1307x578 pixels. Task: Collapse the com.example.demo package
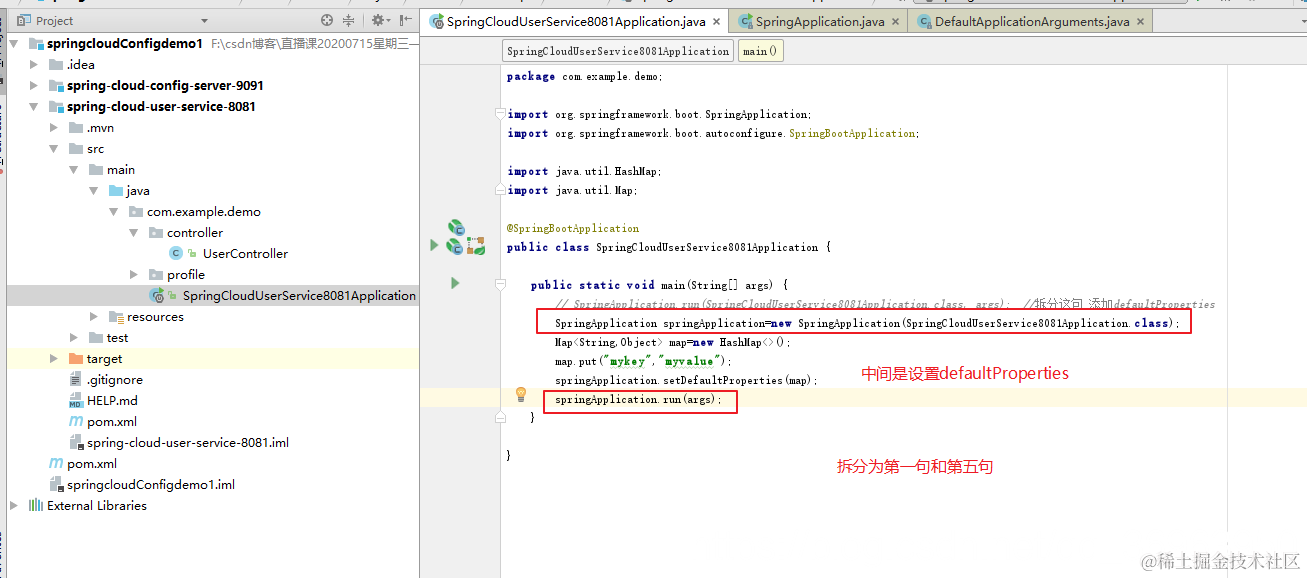114,211
